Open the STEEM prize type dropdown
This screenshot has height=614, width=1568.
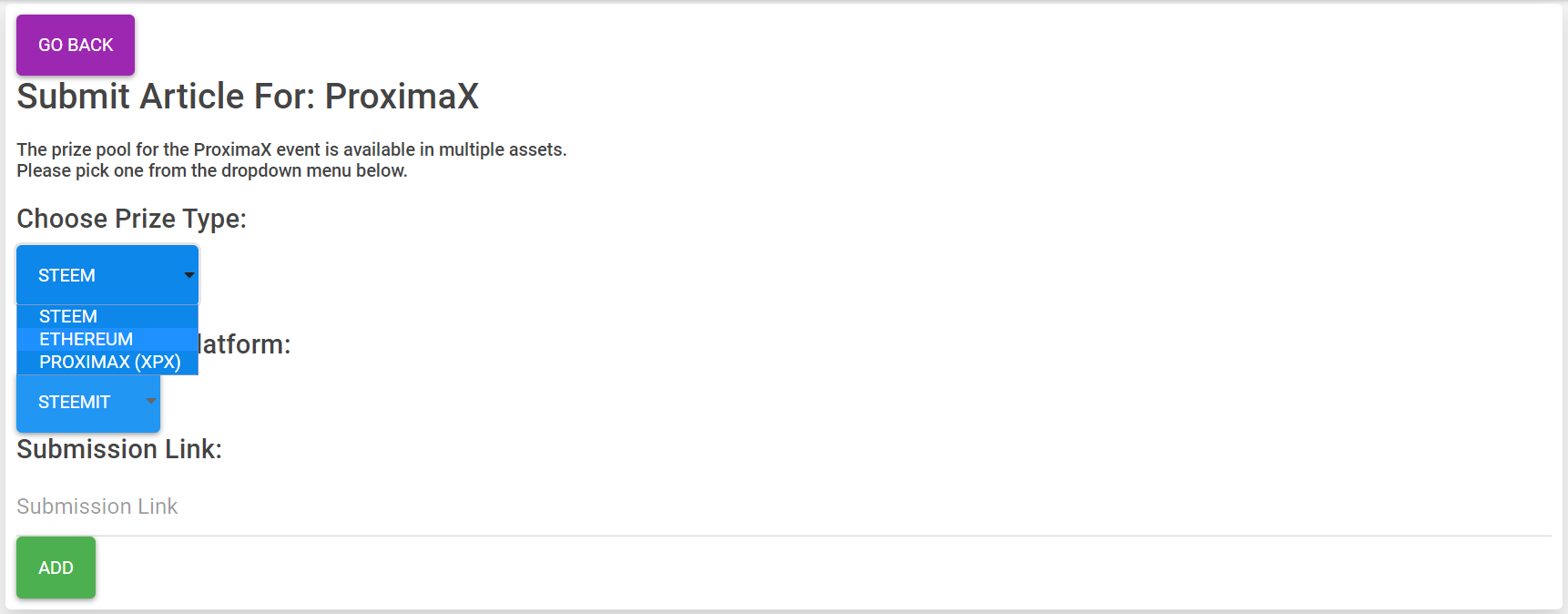click(107, 275)
